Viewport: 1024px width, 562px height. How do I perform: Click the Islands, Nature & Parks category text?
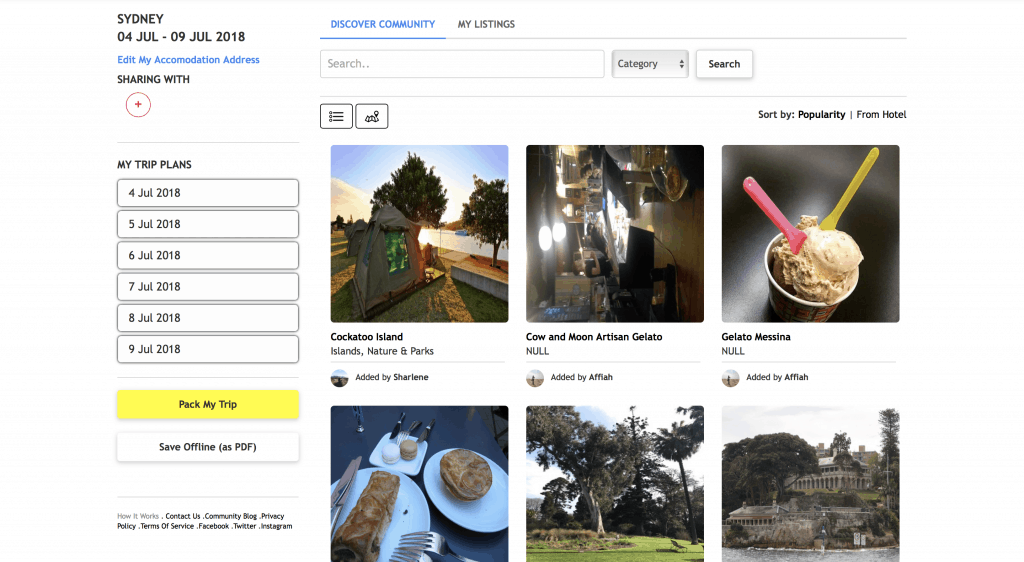pyautogui.click(x=382, y=351)
